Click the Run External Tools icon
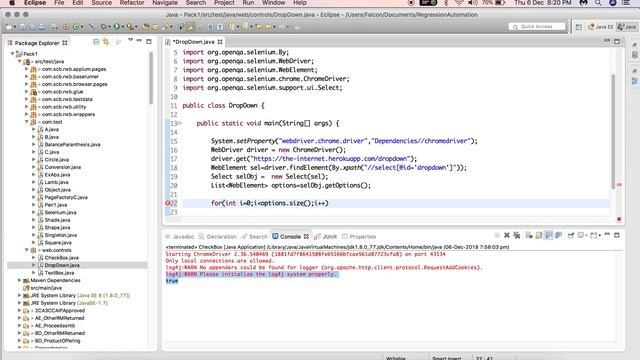Image resolution: width=640 pixels, height=360 pixels. (x=130, y=27)
